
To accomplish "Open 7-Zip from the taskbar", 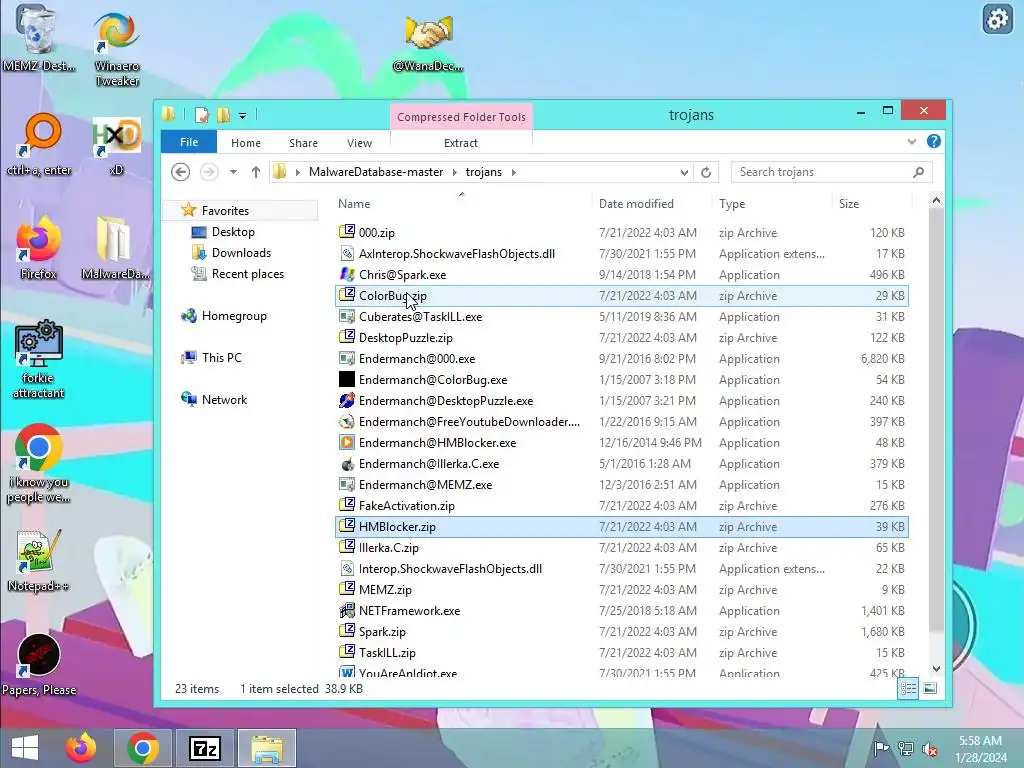I will [x=204, y=748].
